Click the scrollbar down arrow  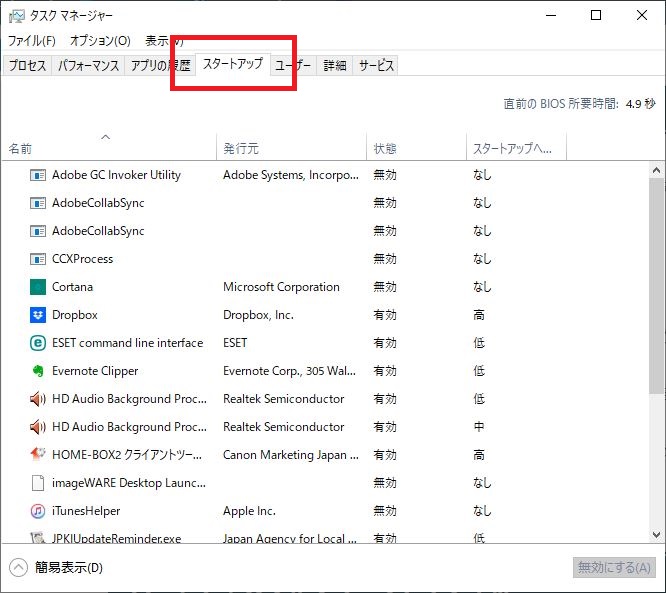pyautogui.click(x=657, y=535)
